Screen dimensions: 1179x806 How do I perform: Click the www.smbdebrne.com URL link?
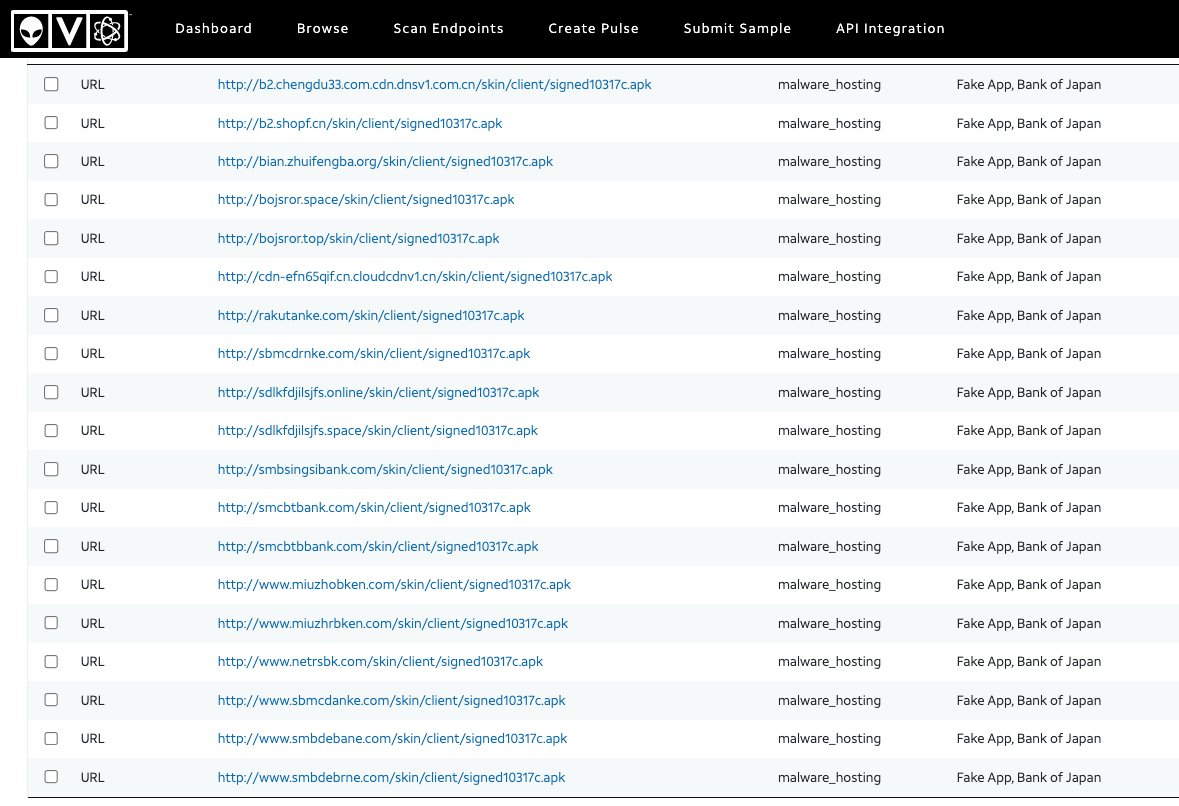coord(391,778)
